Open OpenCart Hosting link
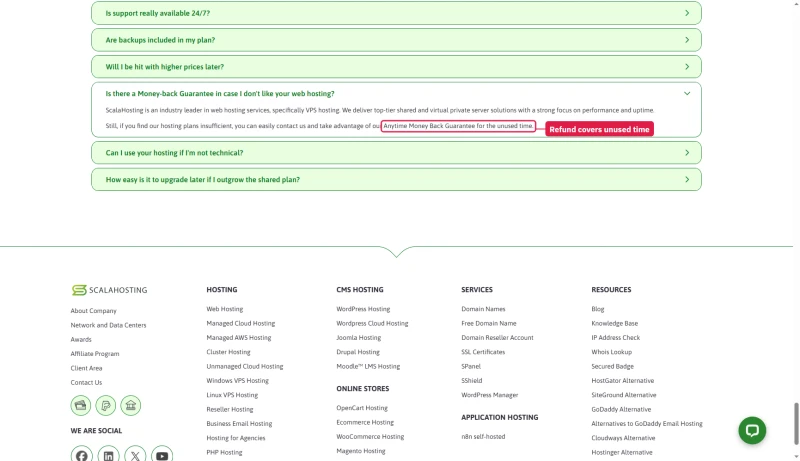This screenshot has height=461, width=800. point(362,408)
